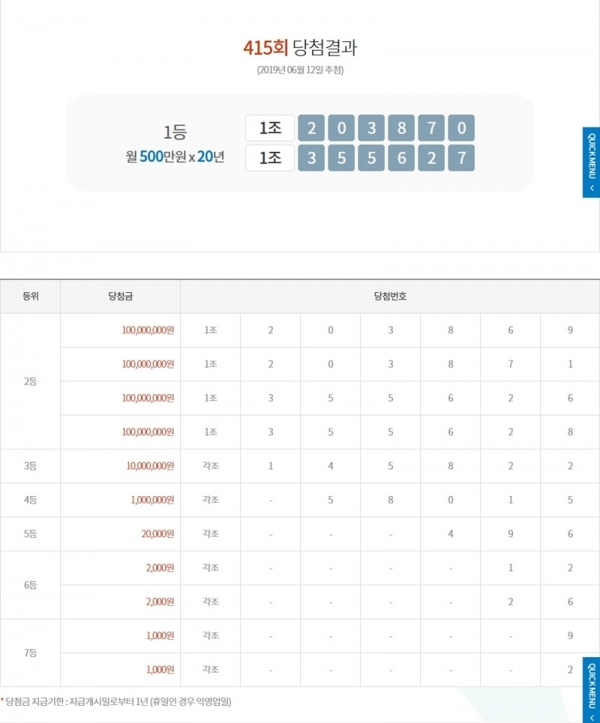600x723 pixels.
Task: Select the 1조 box beside 203870
Action: pyautogui.click(x=270, y=128)
